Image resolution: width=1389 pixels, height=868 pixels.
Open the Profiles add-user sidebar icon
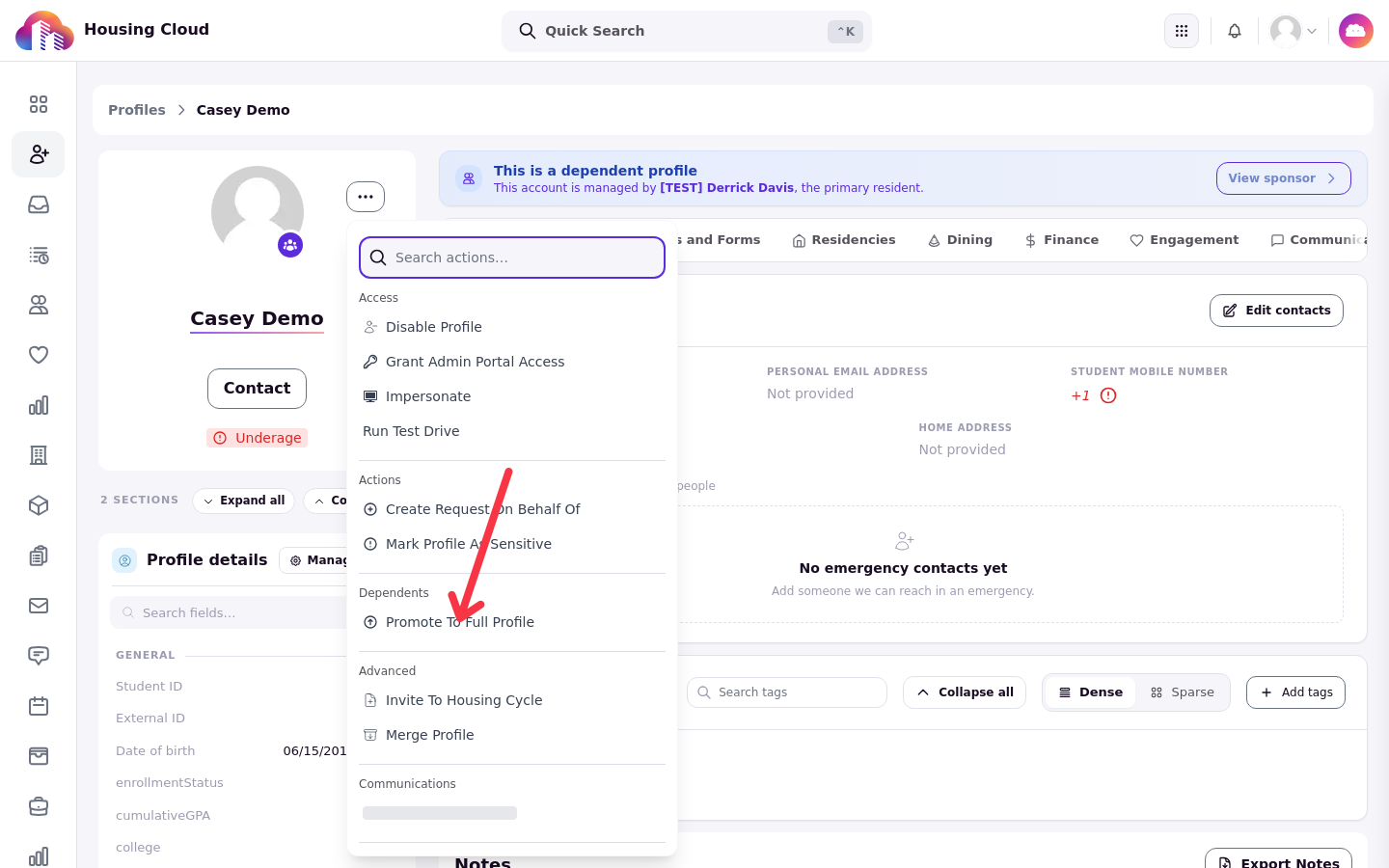point(39,154)
